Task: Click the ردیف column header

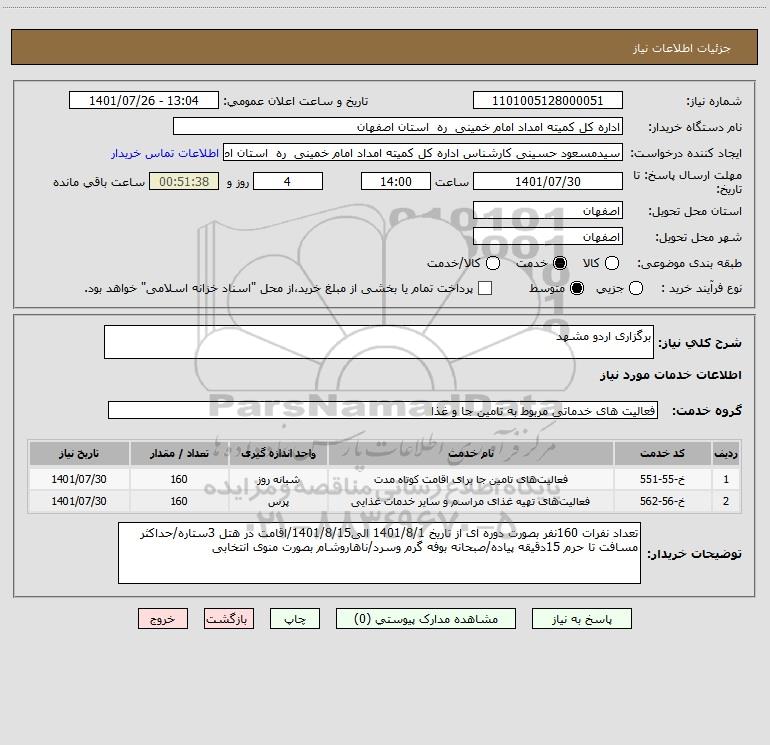Action: [x=726, y=453]
